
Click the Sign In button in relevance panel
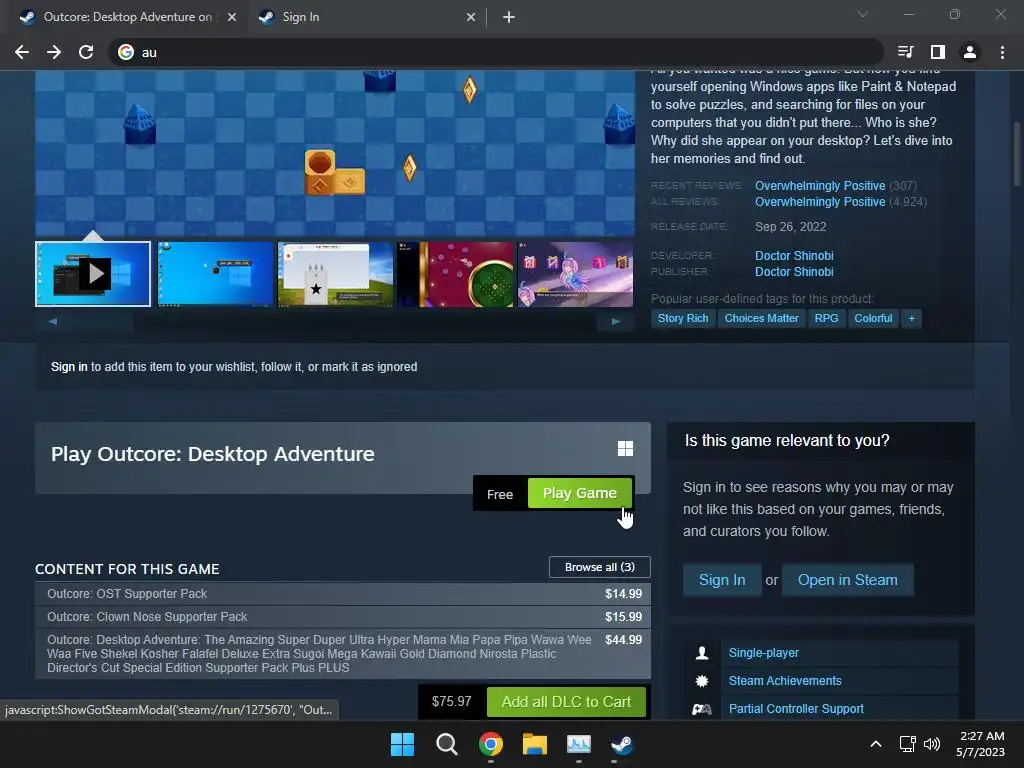point(722,580)
